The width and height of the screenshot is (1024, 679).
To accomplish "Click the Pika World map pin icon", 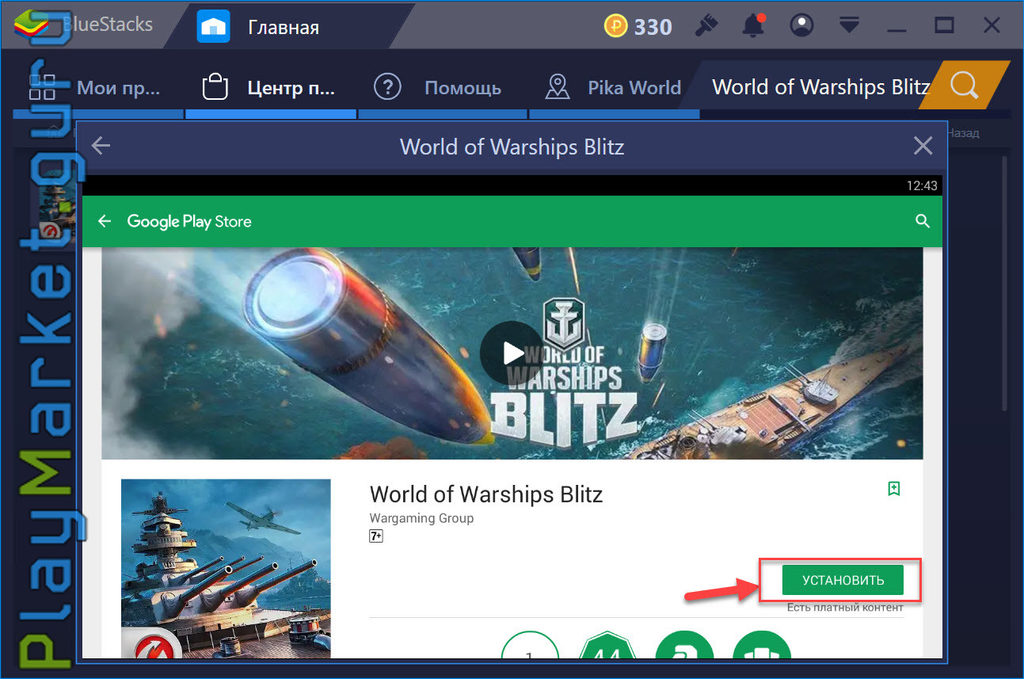I will point(557,86).
